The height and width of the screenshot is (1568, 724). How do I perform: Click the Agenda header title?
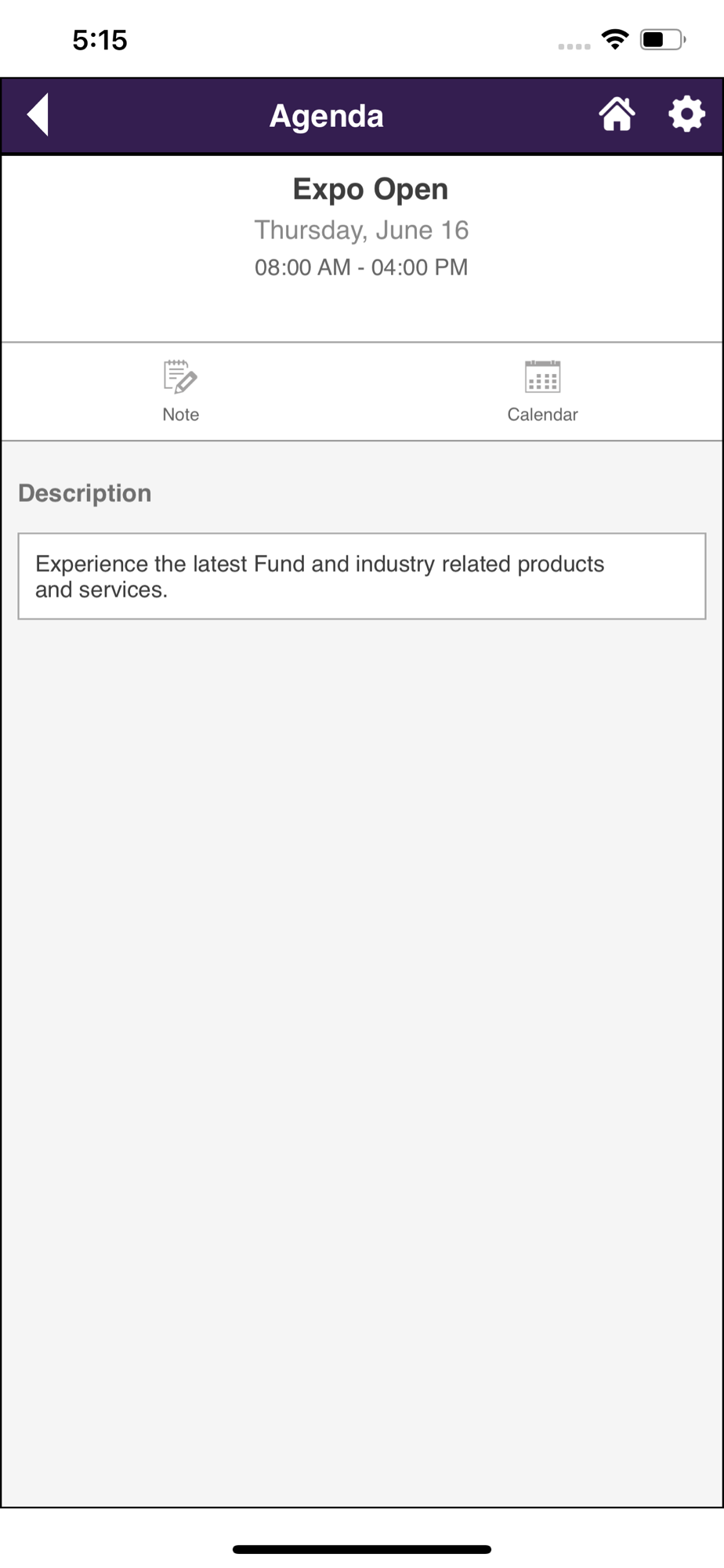click(327, 116)
